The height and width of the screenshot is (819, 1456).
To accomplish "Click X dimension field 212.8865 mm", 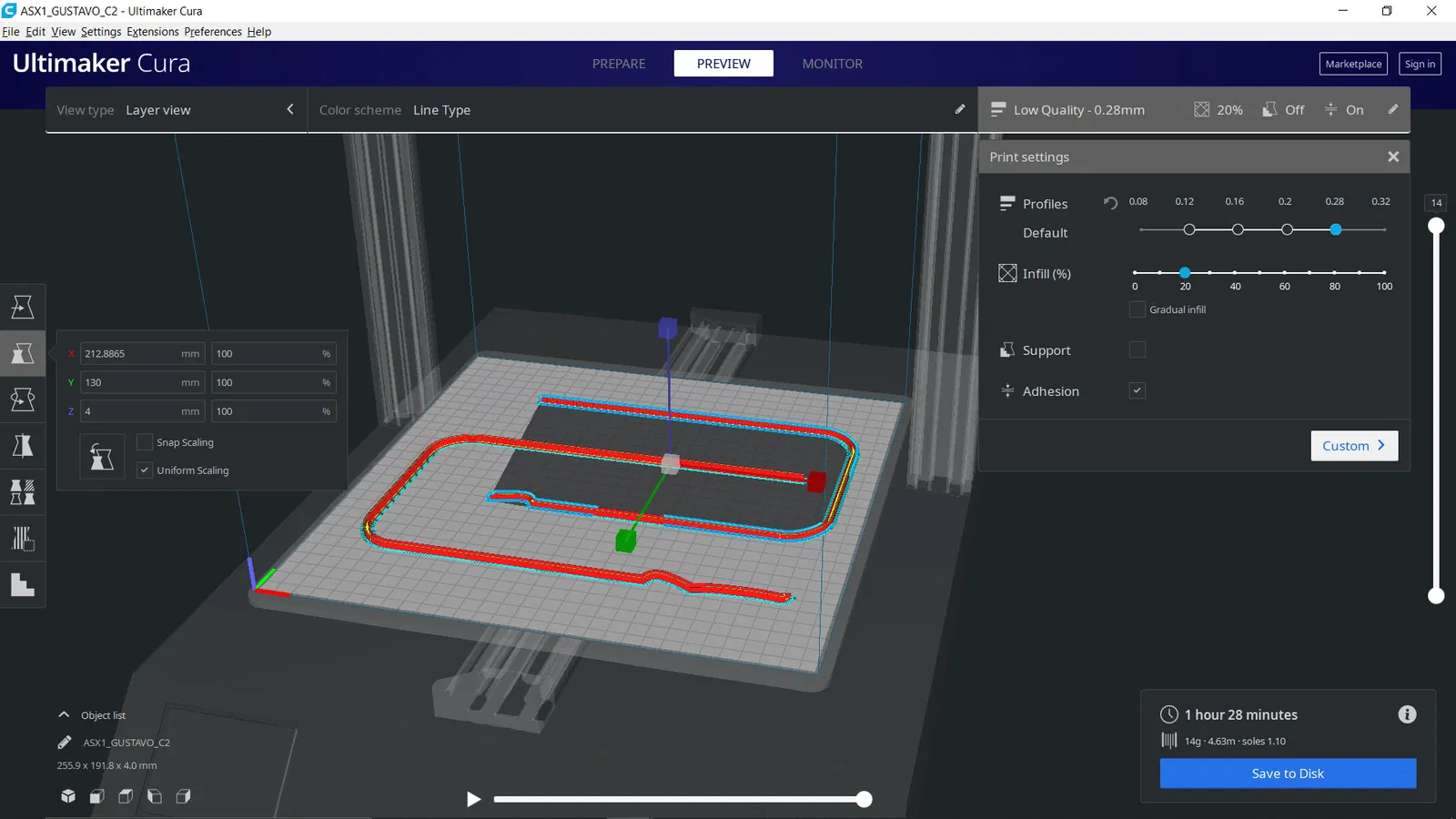I will click(x=143, y=353).
